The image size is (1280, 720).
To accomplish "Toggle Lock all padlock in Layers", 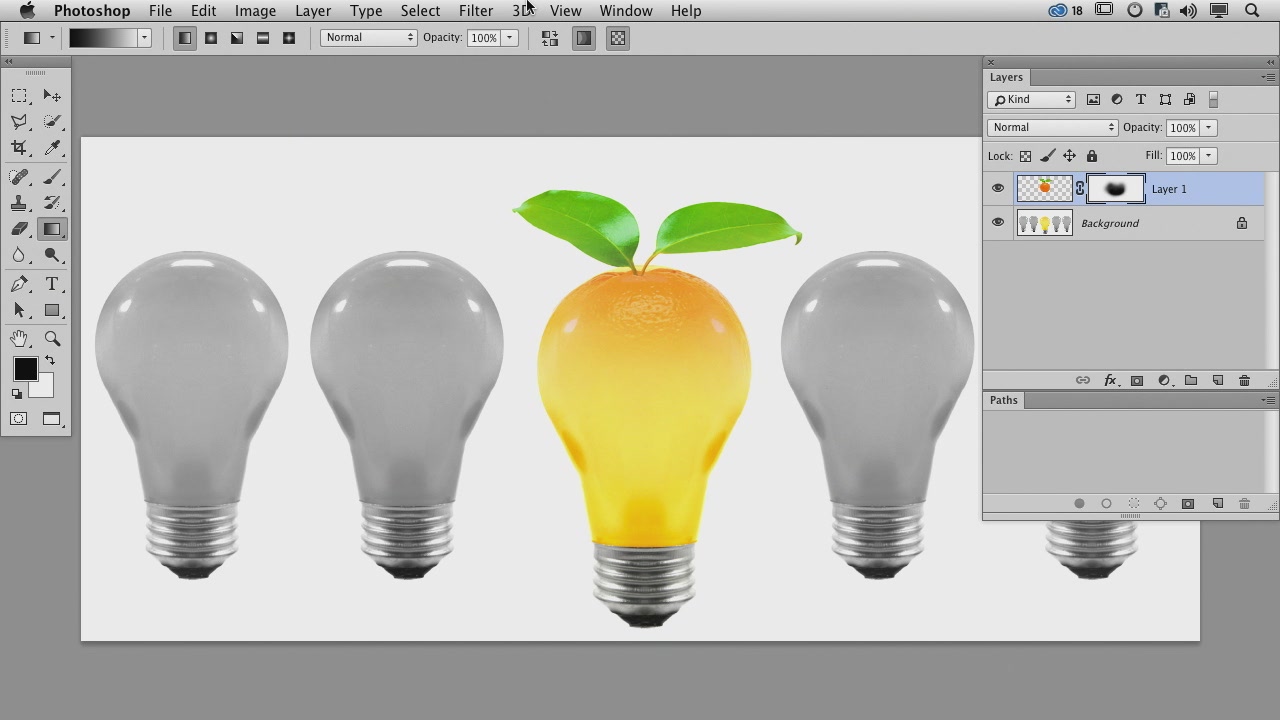I will click(x=1092, y=156).
